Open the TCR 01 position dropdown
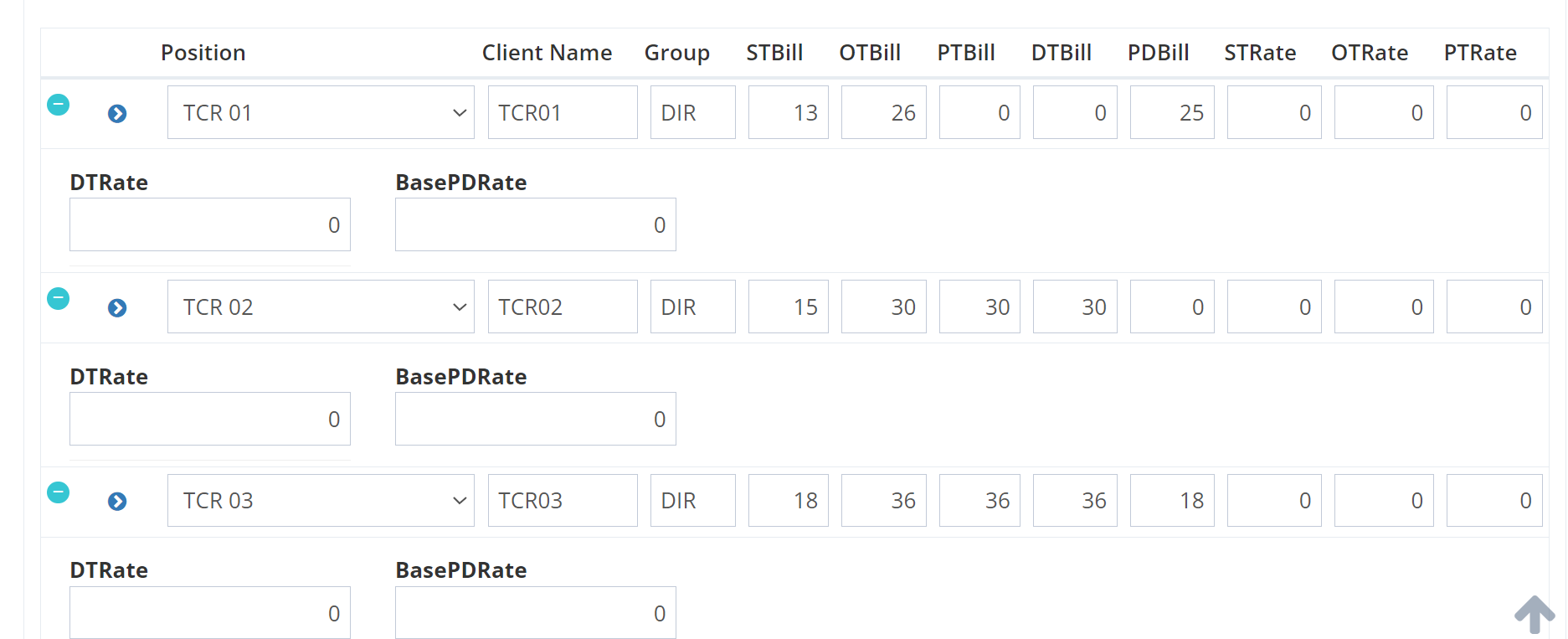This screenshot has width=1568, height=639. (x=321, y=112)
